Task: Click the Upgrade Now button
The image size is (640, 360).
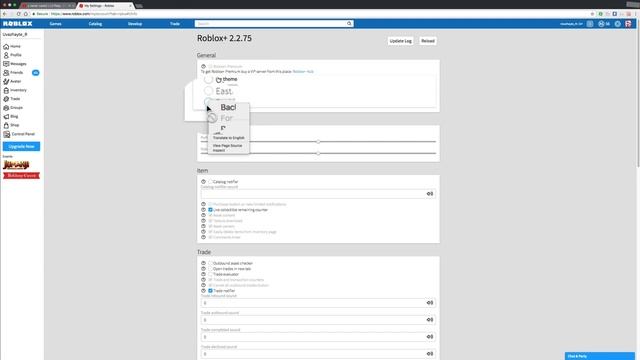Action: 21,146
